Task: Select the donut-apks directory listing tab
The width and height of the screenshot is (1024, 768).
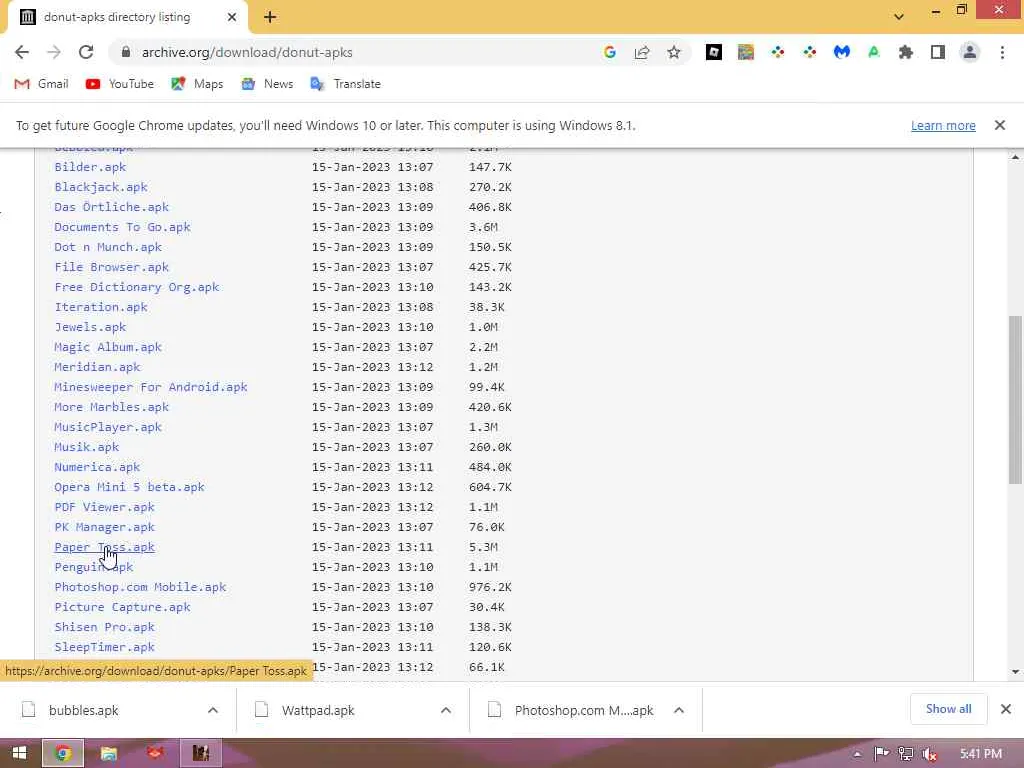Action: (x=127, y=17)
